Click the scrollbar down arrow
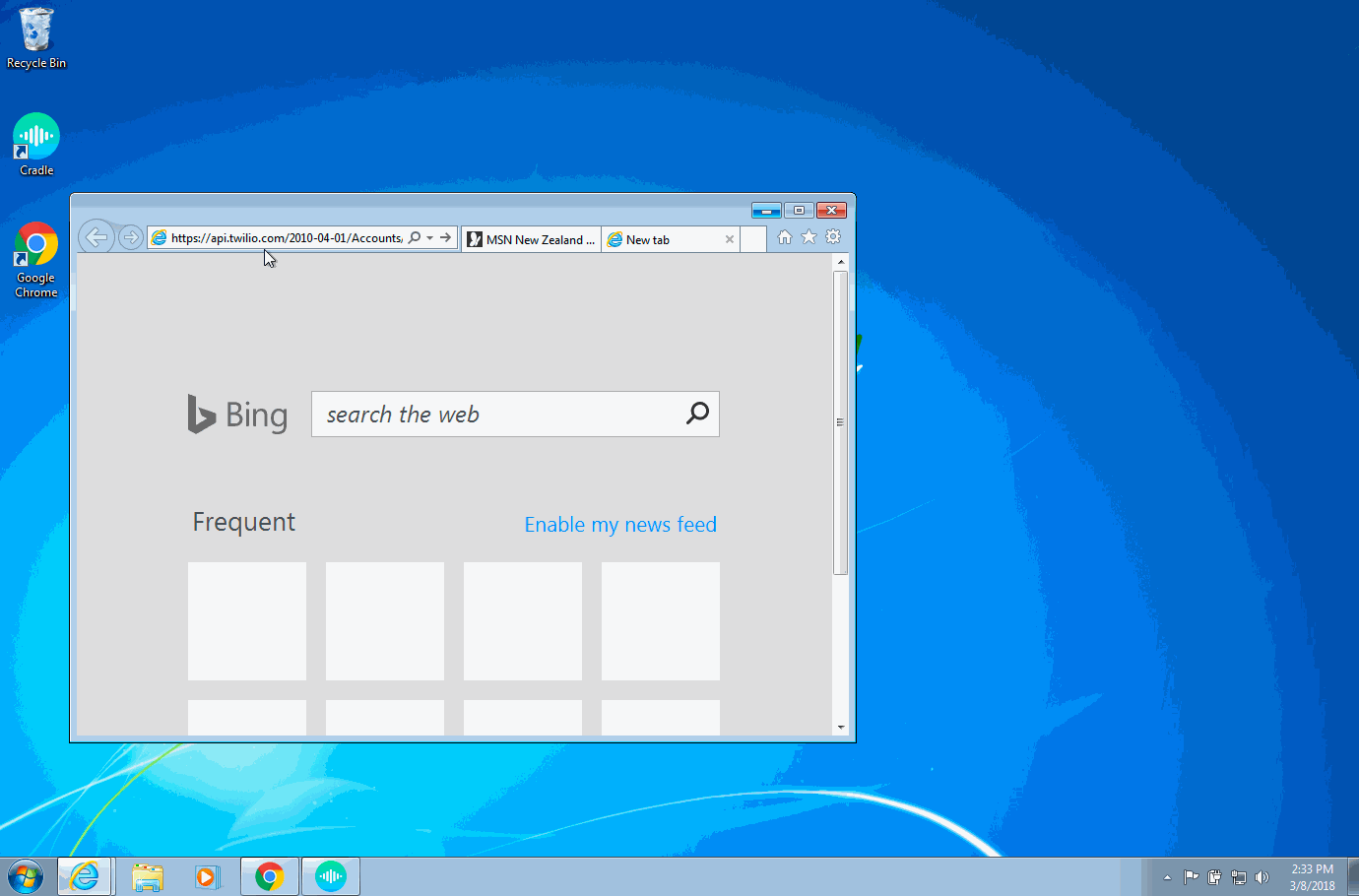This screenshot has width=1359, height=896. point(841,727)
